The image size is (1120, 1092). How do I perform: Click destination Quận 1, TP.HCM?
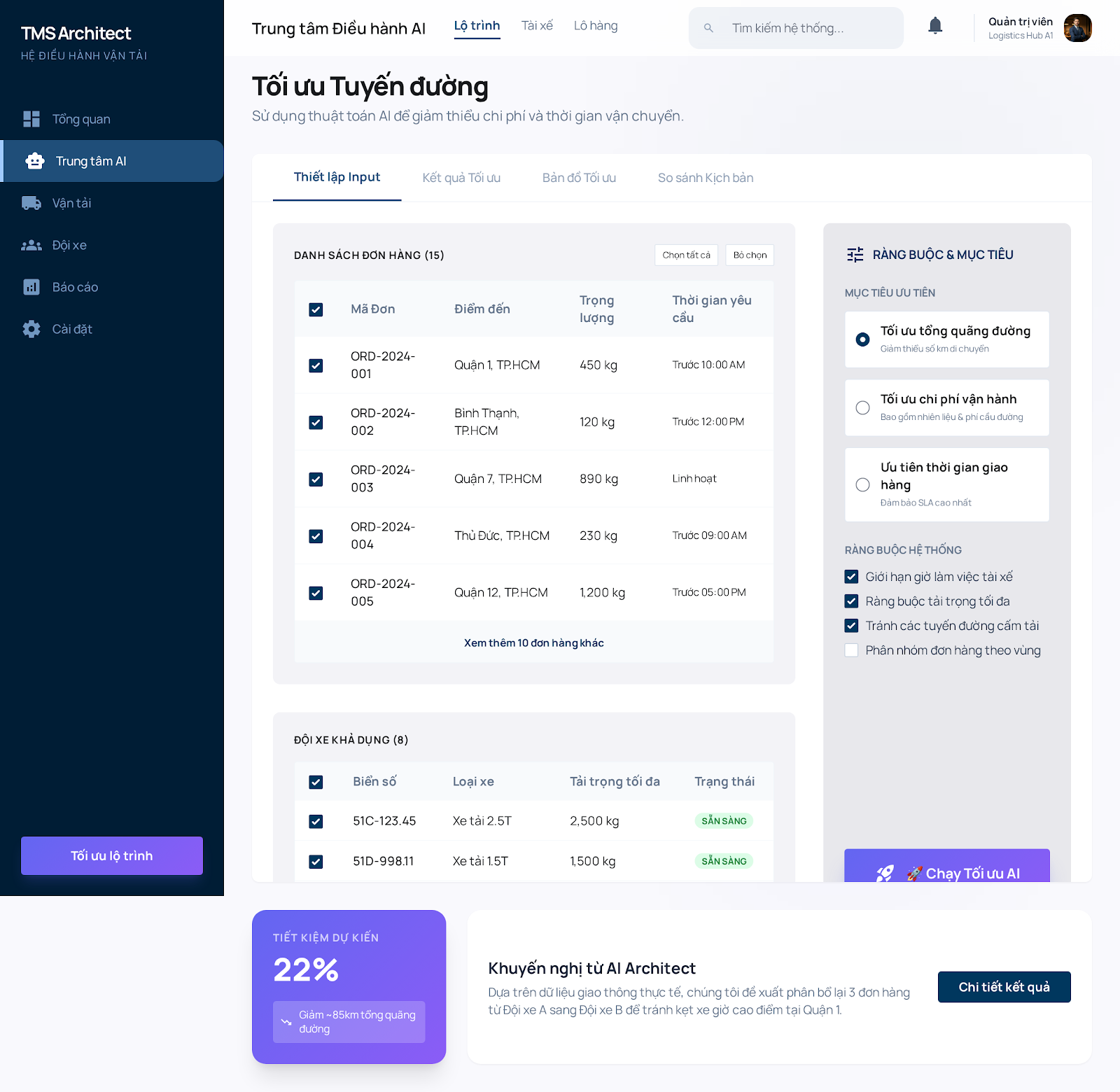497,365
